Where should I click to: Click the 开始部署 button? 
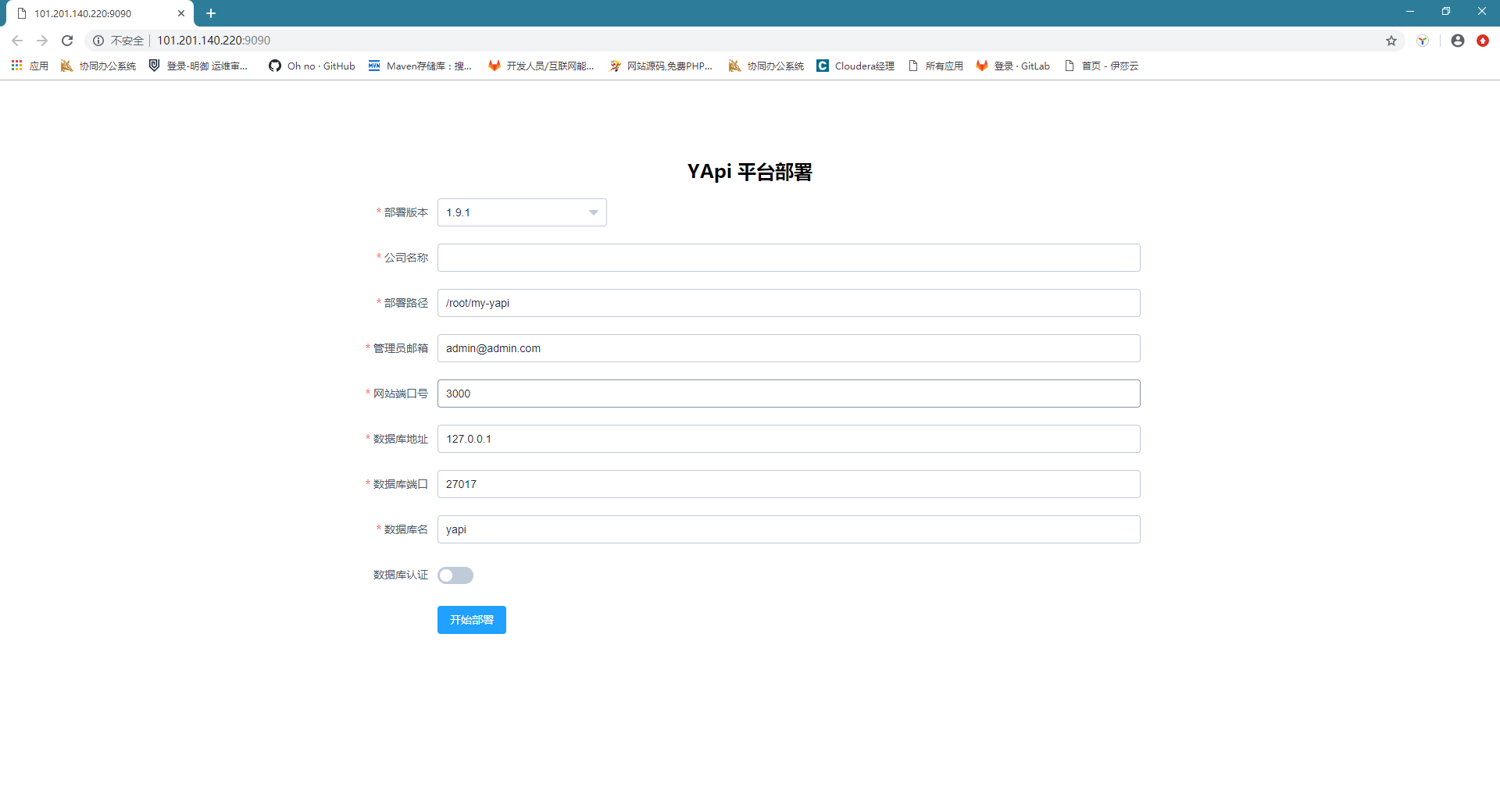pos(472,620)
